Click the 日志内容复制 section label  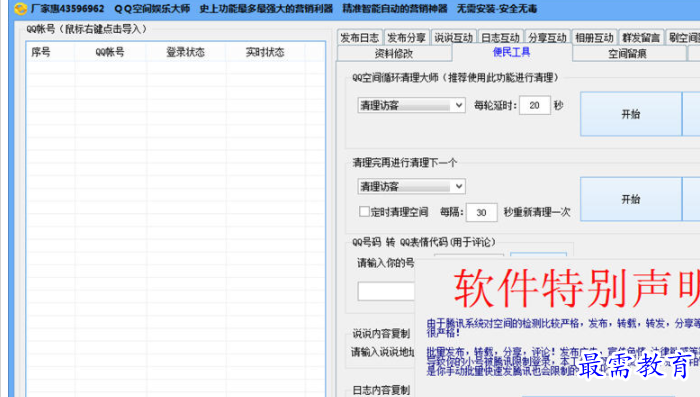click(381, 390)
